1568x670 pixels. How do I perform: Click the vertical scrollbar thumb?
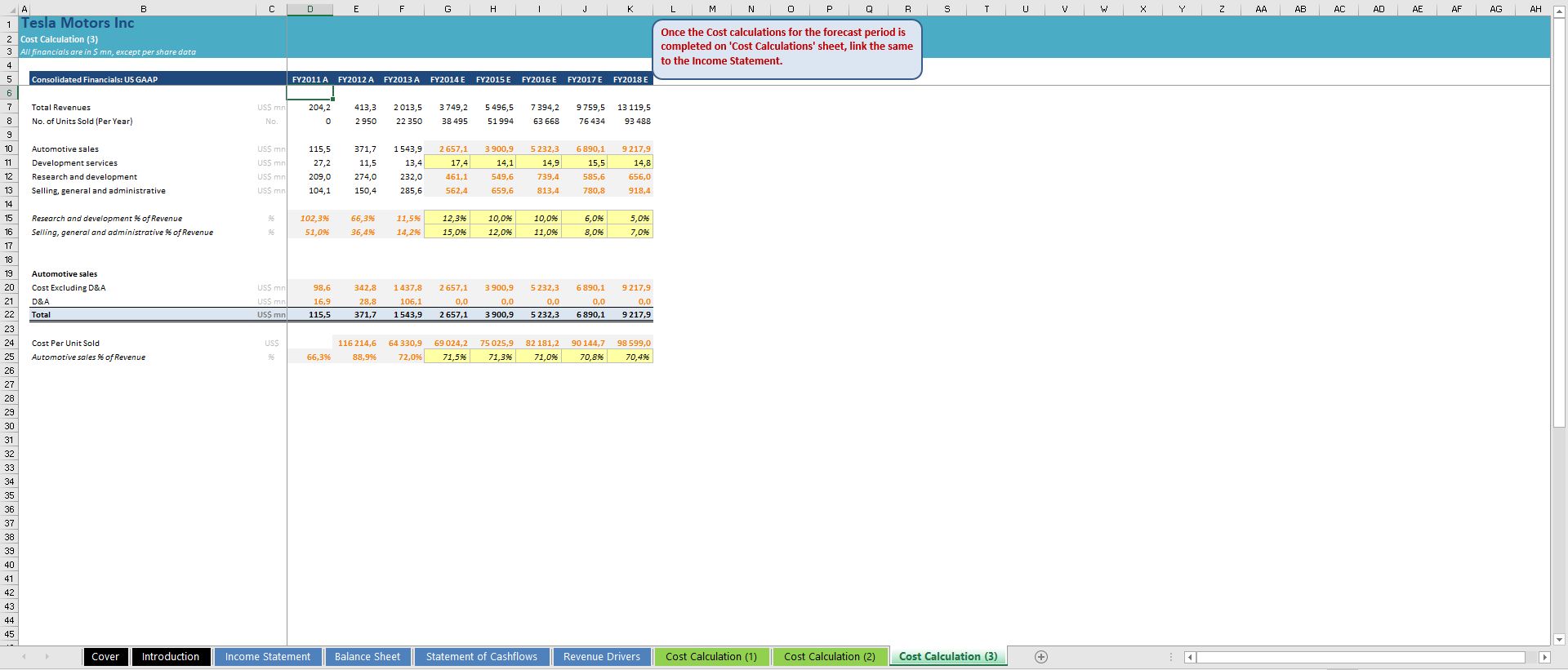(x=1559, y=221)
